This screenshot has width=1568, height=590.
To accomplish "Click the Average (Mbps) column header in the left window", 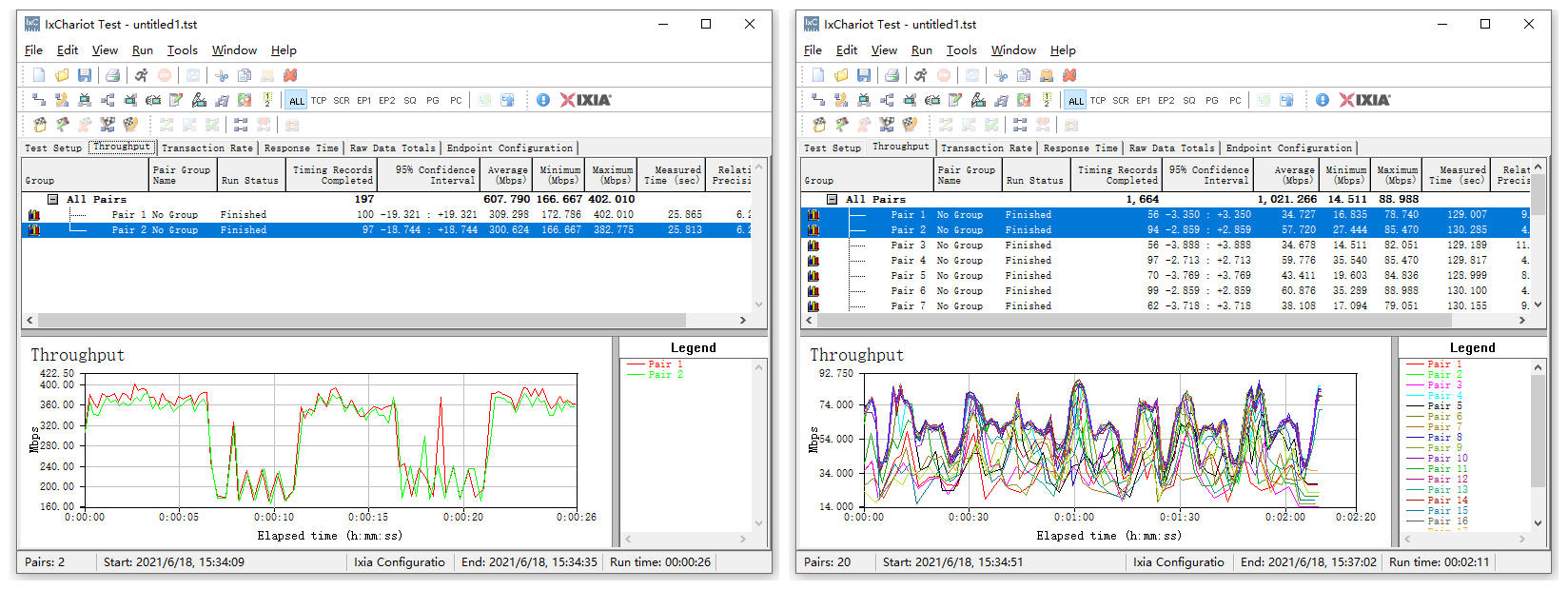I will [x=506, y=175].
